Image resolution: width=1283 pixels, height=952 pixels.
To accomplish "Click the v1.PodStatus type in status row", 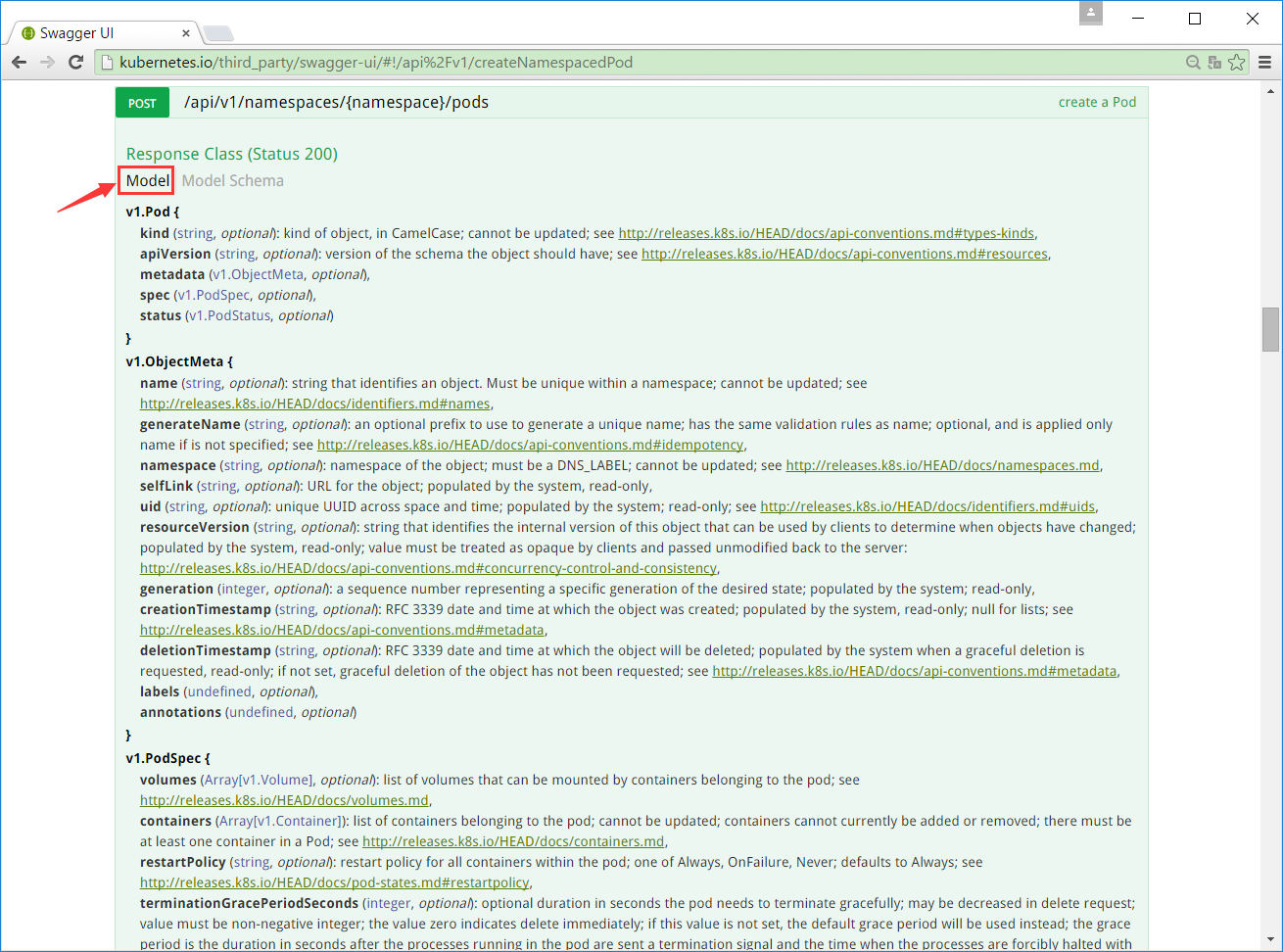I will [x=230, y=315].
